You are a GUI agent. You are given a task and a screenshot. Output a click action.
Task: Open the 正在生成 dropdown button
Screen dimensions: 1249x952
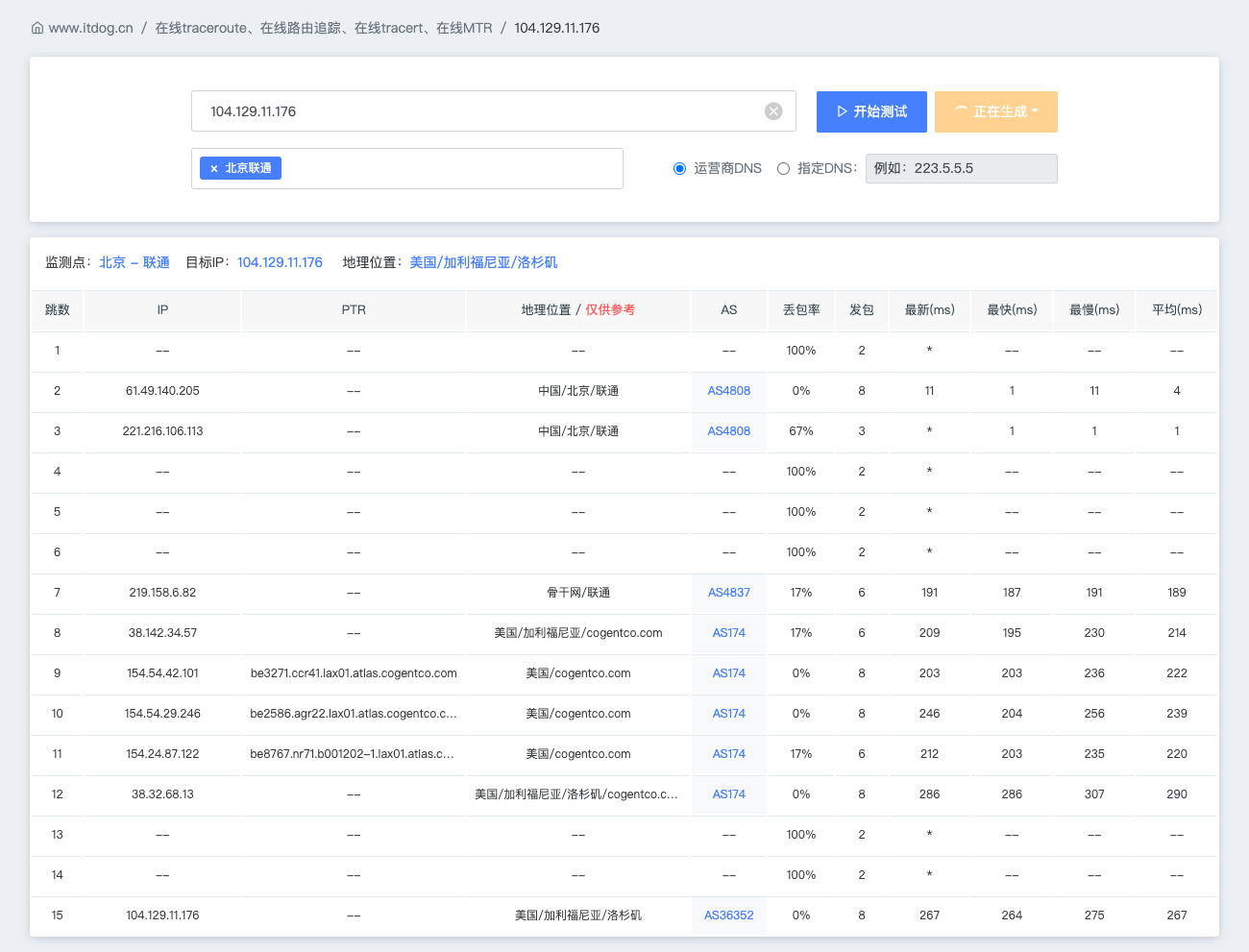tap(996, 111)
